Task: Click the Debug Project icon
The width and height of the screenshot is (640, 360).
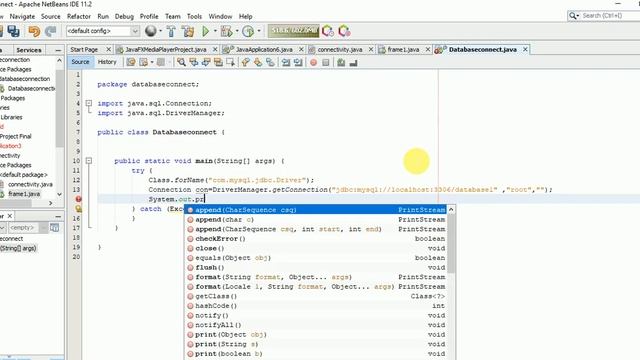Action: click(x=226, y=31)
